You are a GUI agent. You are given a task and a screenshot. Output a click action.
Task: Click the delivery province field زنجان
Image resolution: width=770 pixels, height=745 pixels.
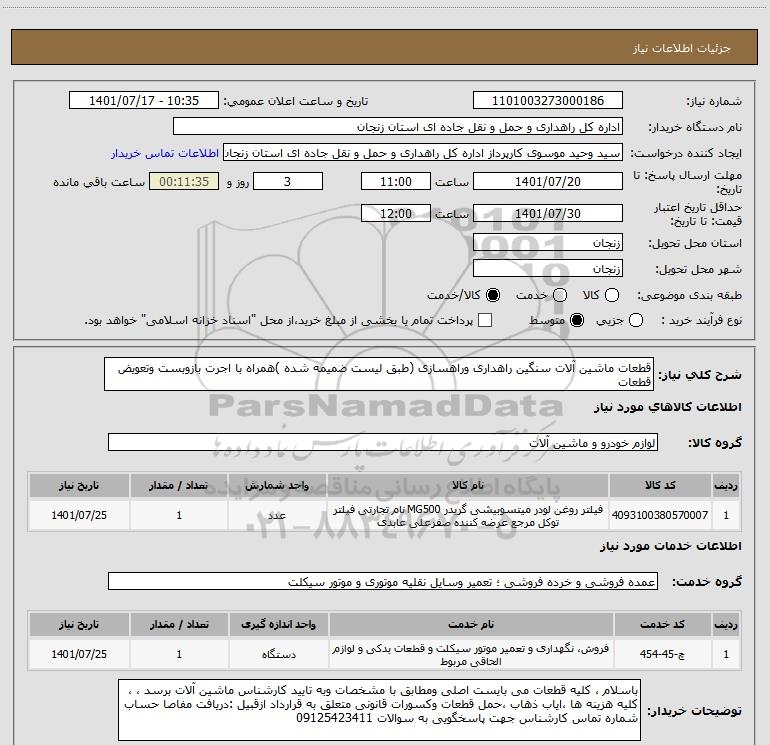coord(548,242)
